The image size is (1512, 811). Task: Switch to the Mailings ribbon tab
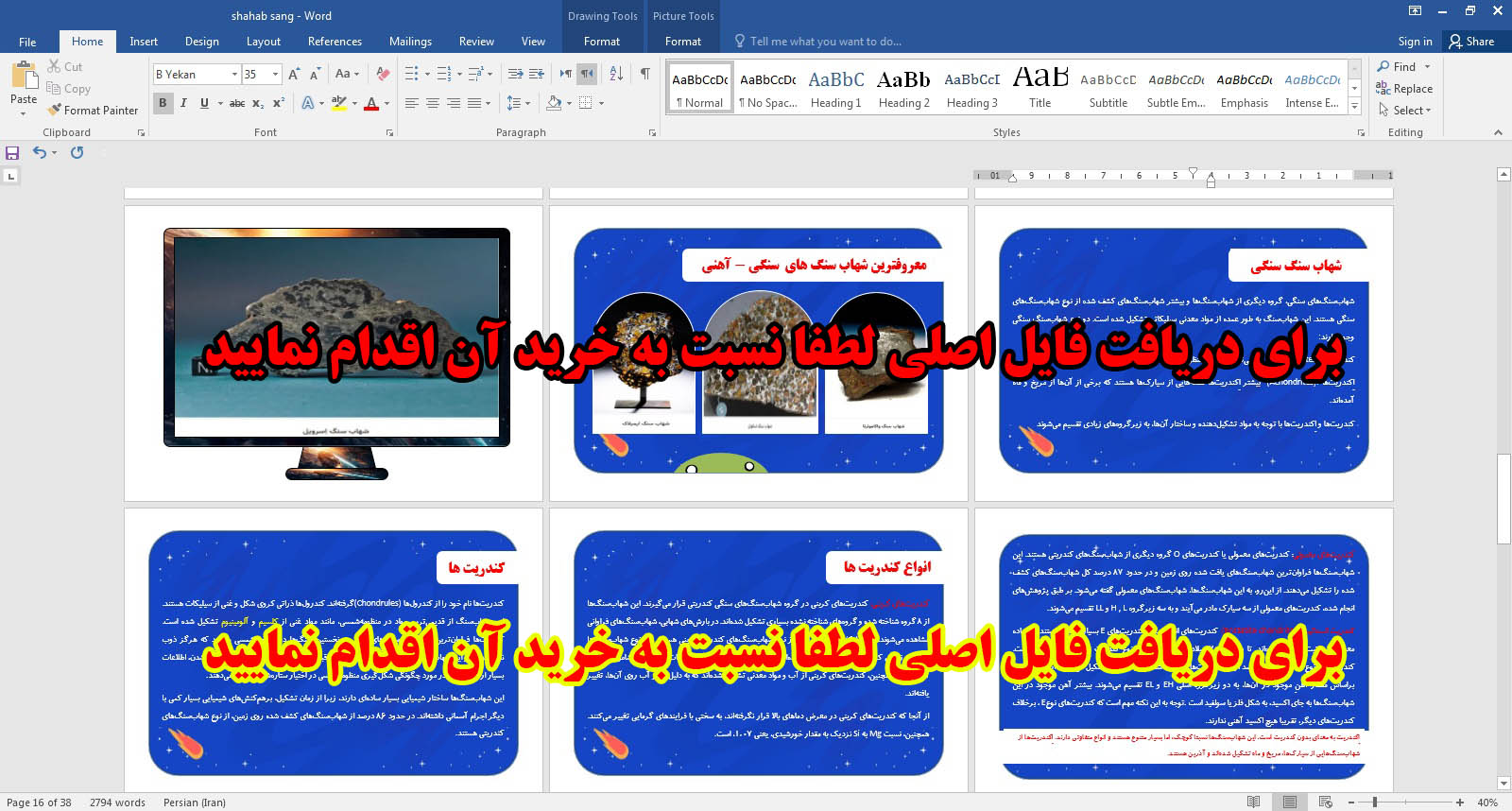tap(410, 42)
